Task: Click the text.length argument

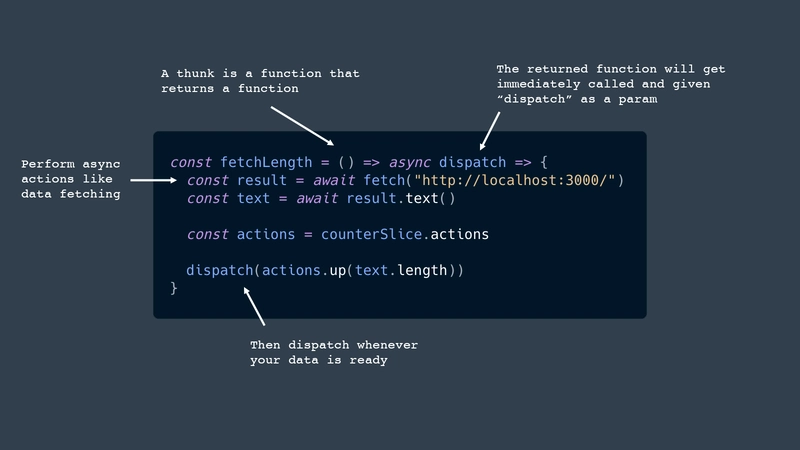Action: pyautogui.click(x=401, y=270)
